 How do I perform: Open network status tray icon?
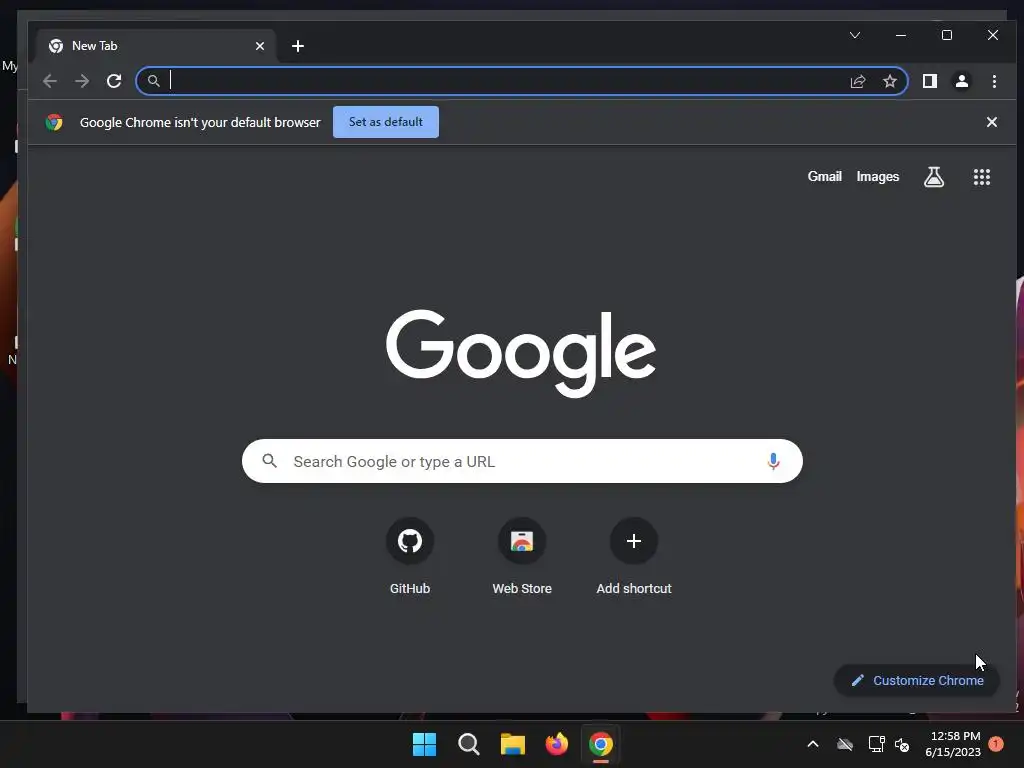click(x=876, y=744)
